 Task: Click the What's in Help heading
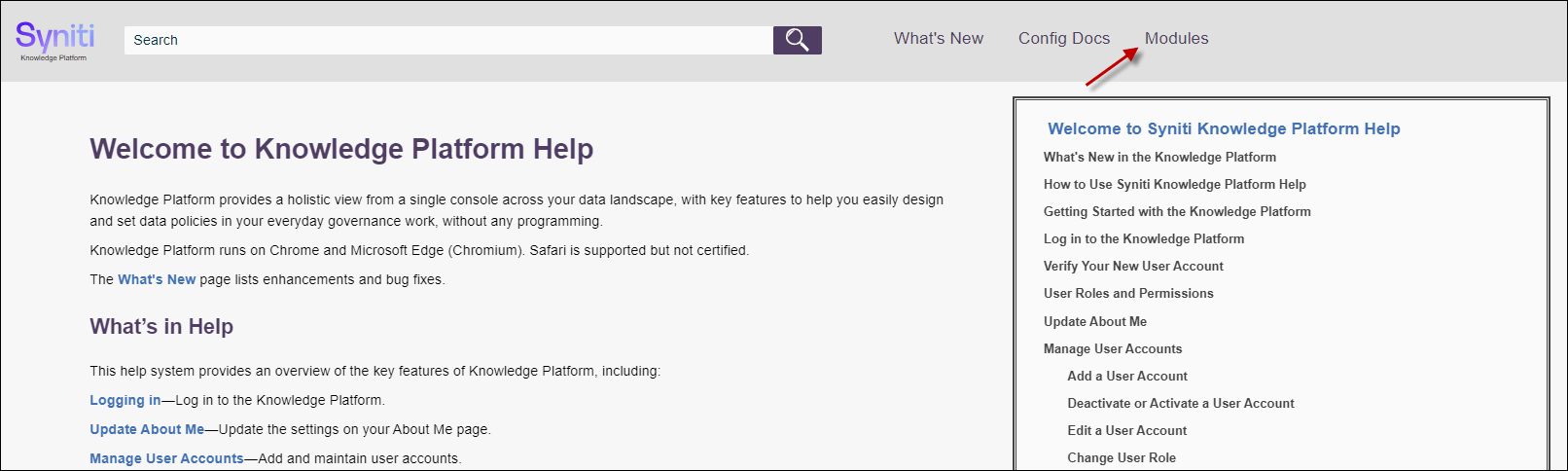click(161, 327)
